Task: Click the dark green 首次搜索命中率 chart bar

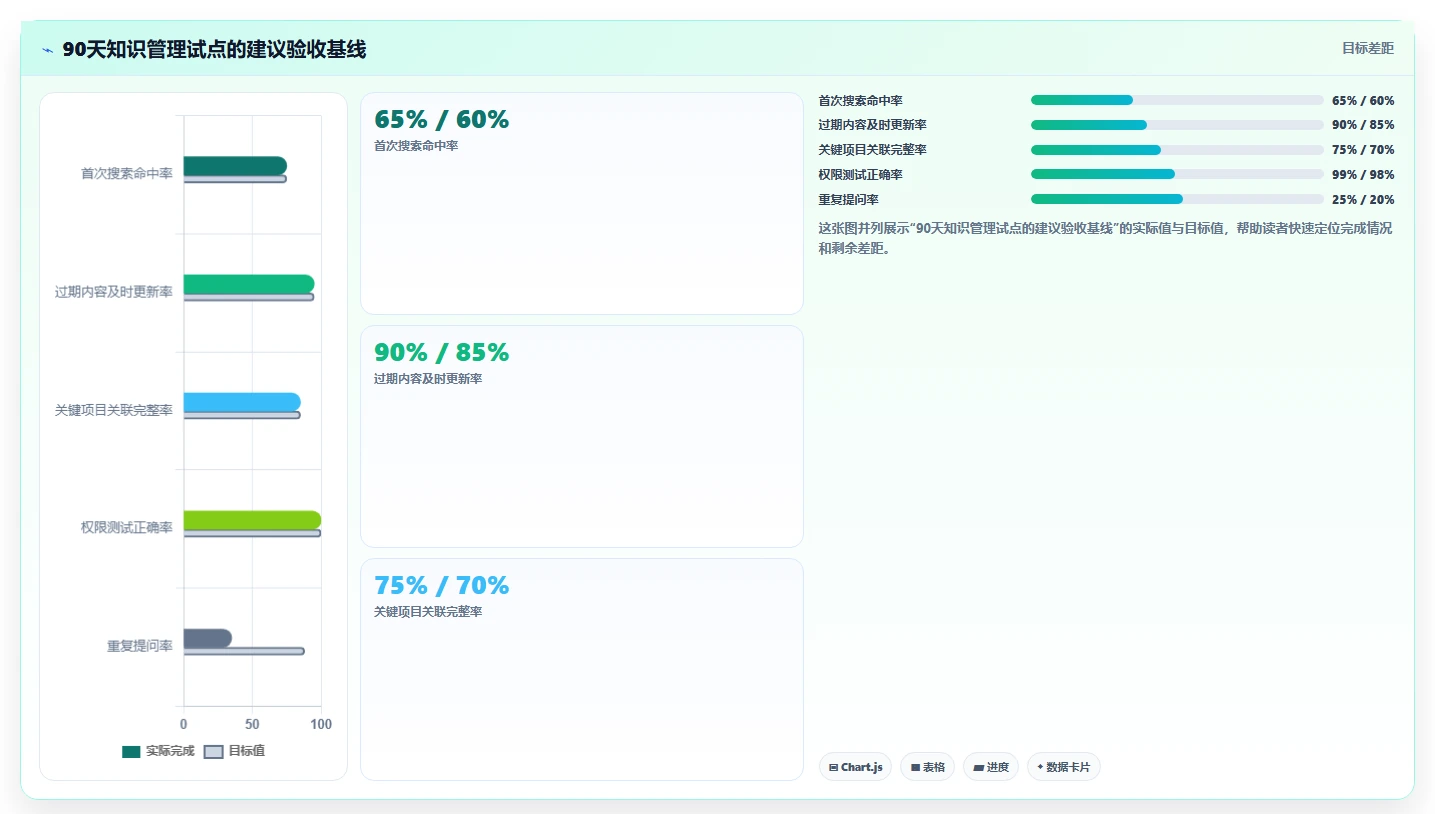Action: tap(235, 166)
